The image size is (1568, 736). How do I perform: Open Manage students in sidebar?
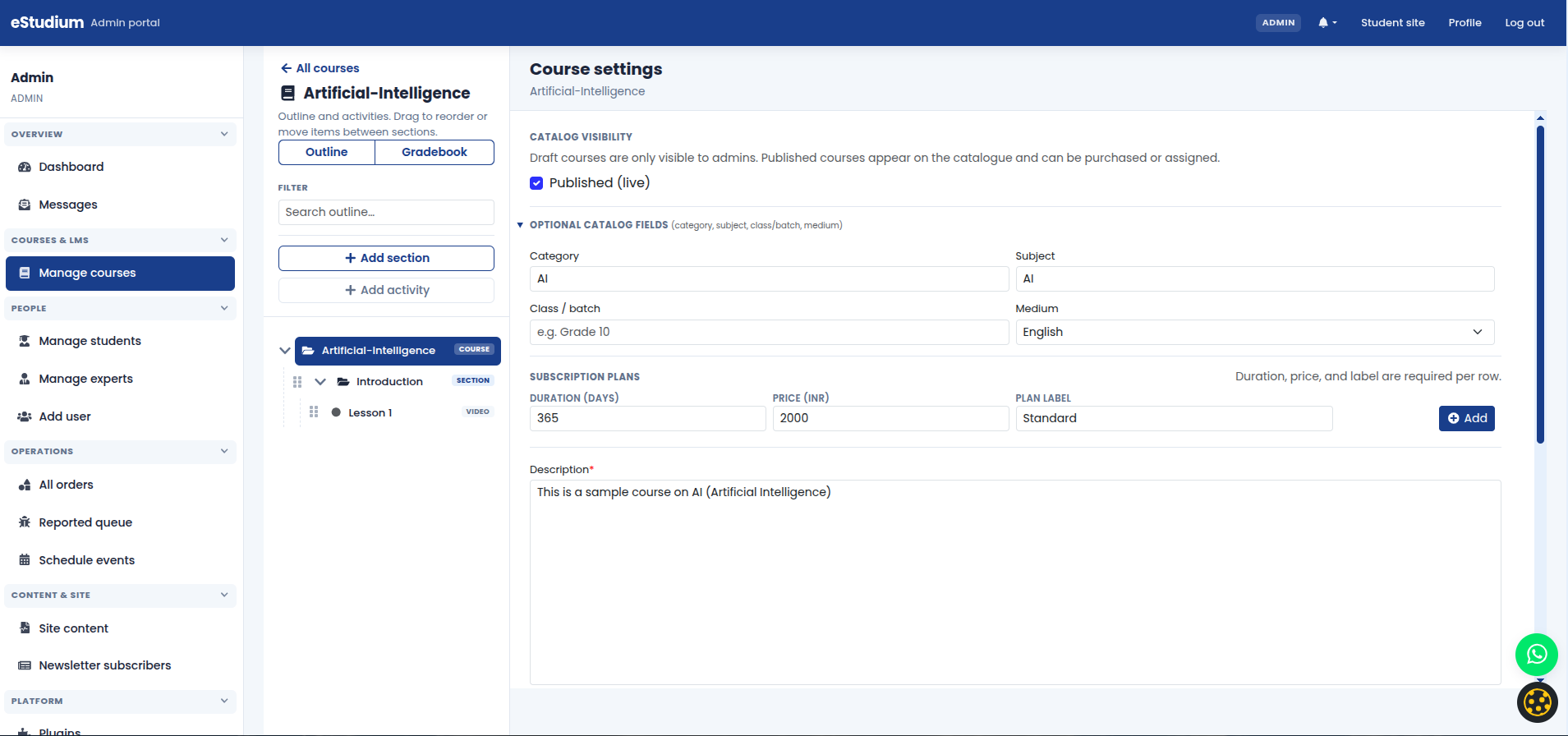point(120,341)
